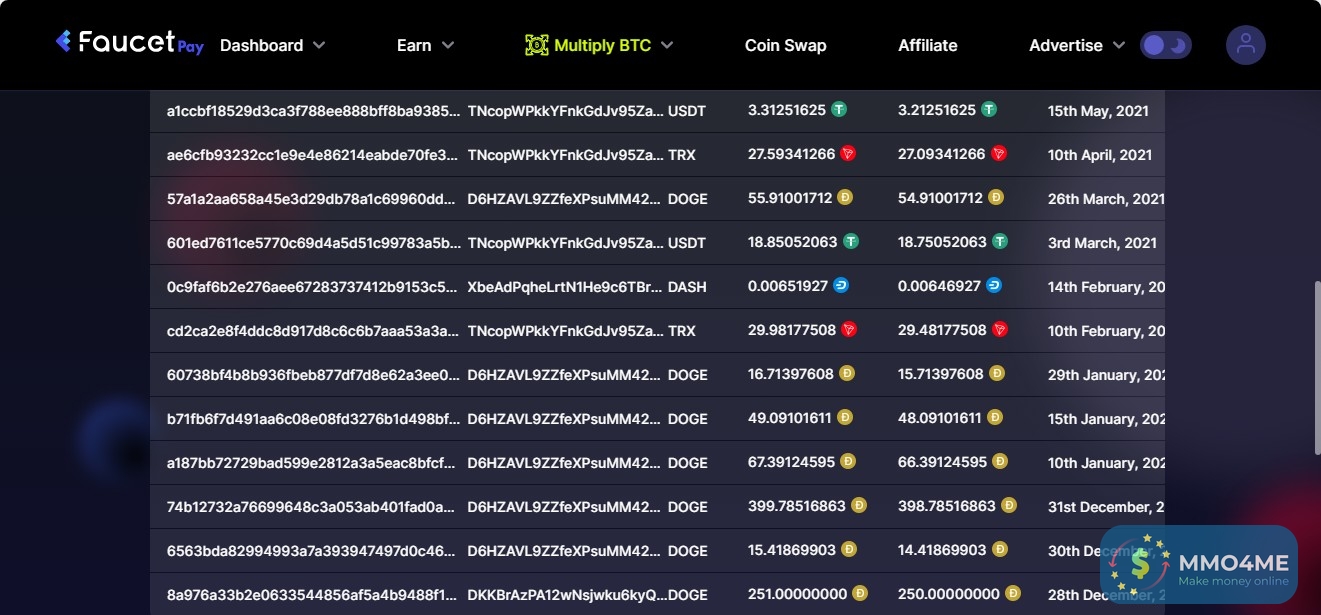Click DASH coin icon beside 0.00651927
Viewport: 1321px width, 615px height.
[x=841, y=285]
